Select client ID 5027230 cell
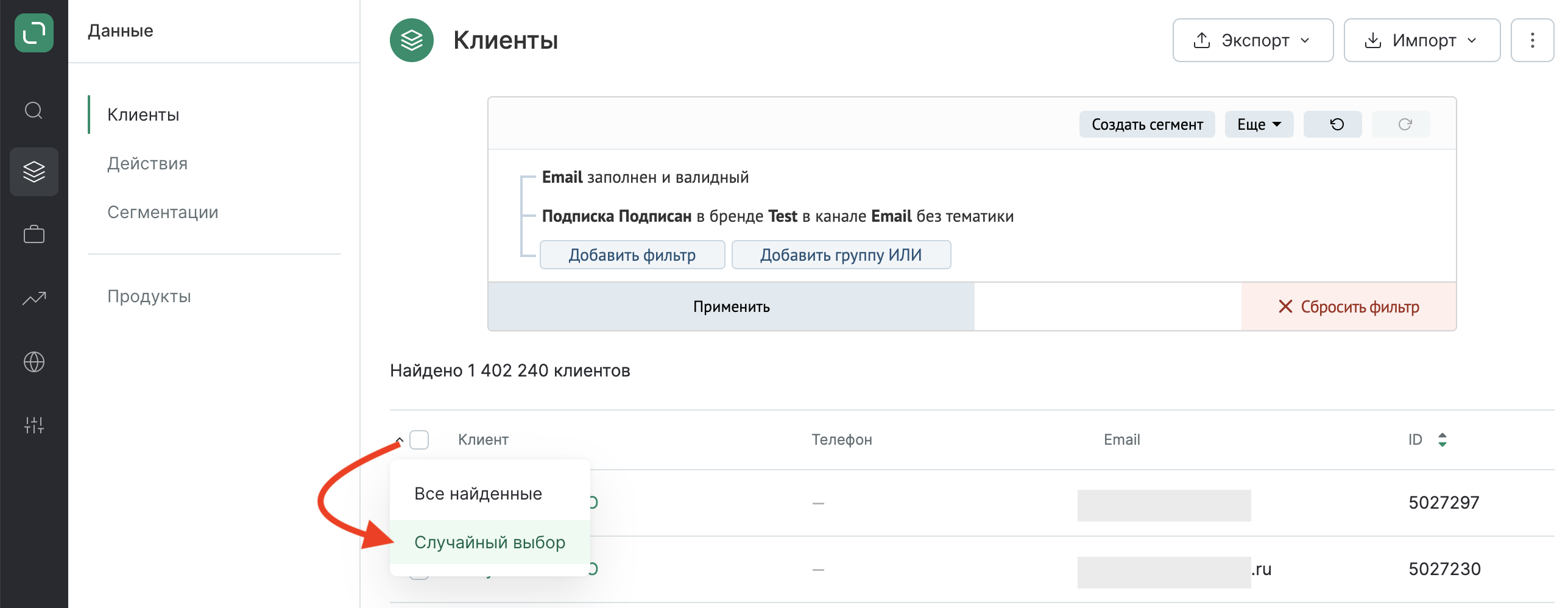 point(1444,569)
